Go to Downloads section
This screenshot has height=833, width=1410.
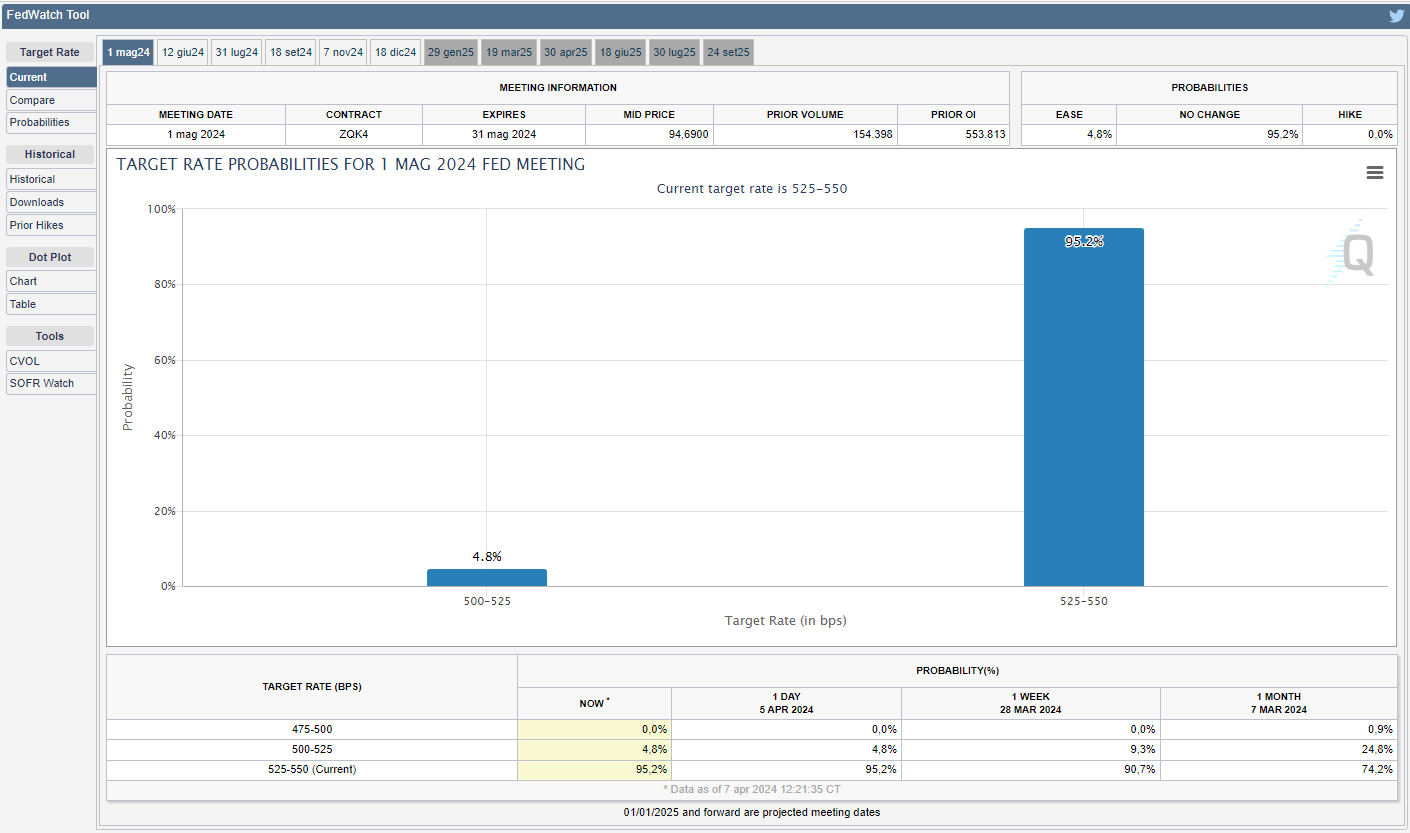pyautogui.click(x=51, y=202)
